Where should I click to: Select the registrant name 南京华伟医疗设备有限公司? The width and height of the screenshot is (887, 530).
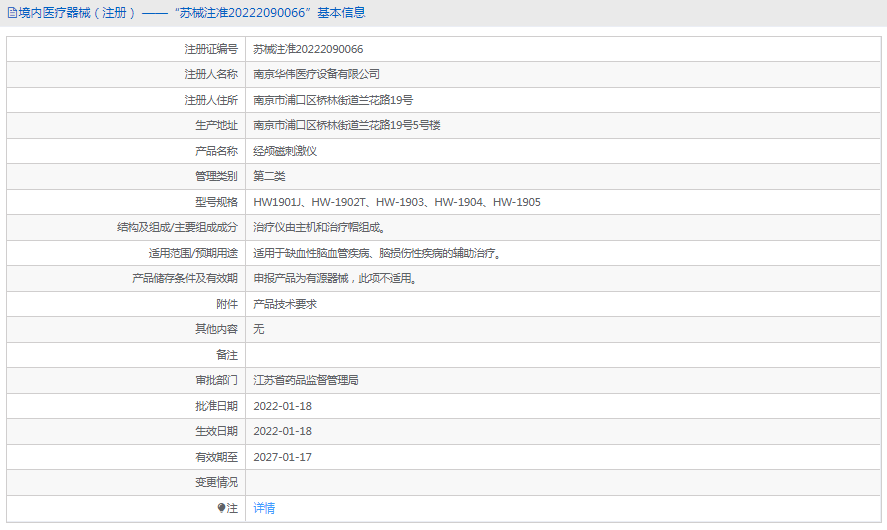316,74
